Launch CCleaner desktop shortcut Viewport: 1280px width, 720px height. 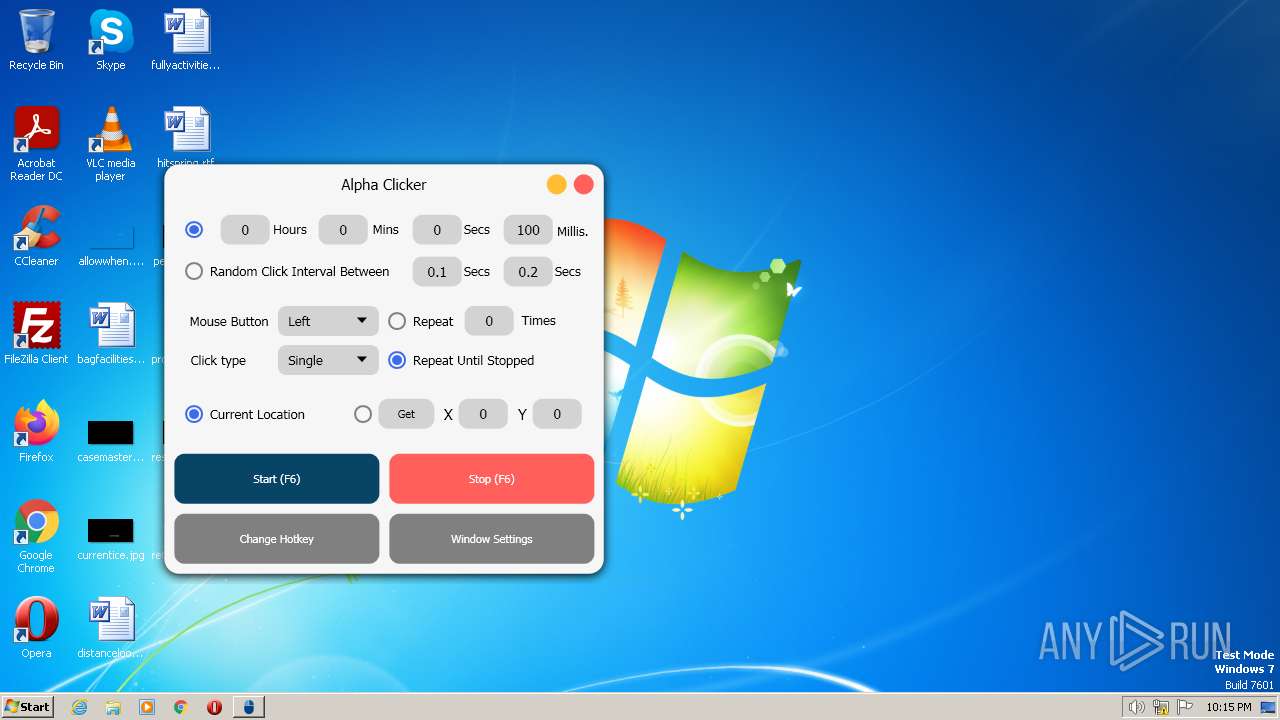tap(36, 236)
